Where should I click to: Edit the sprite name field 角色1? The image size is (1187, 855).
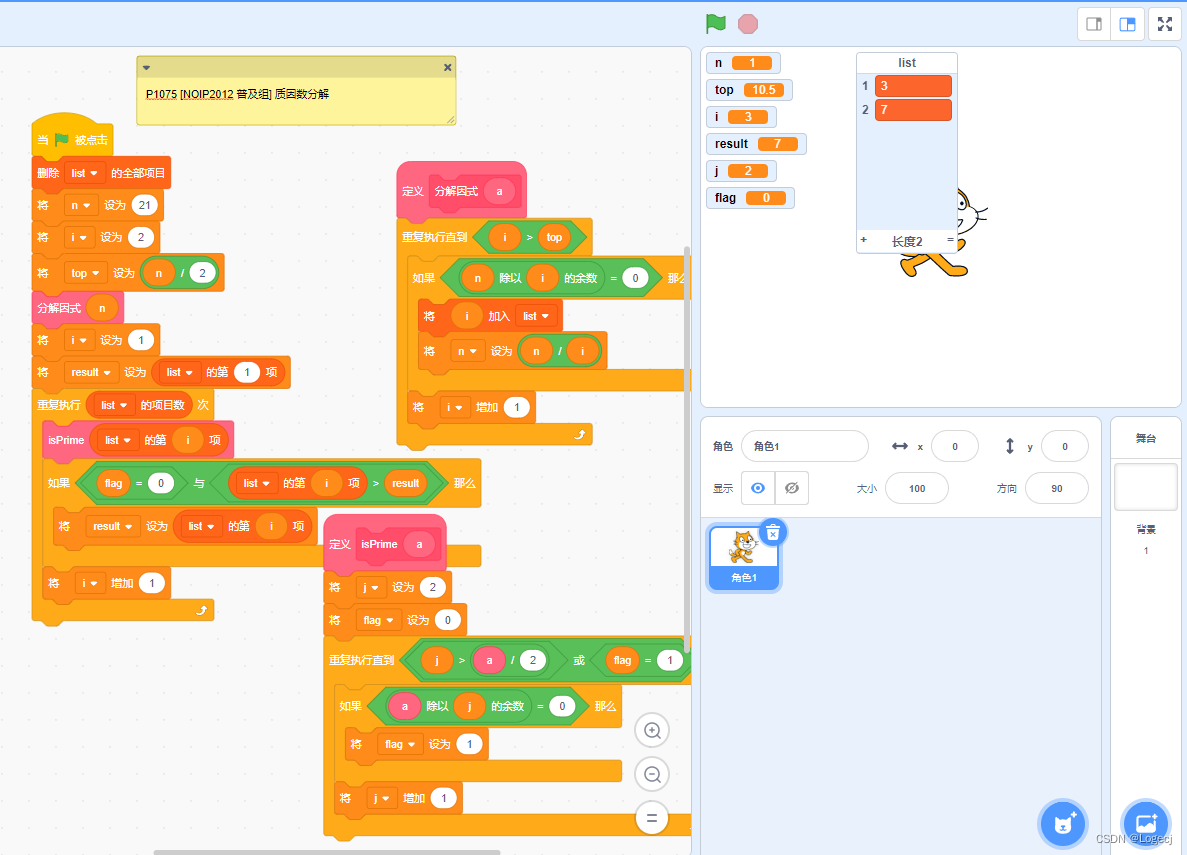[x=805, y=446]
